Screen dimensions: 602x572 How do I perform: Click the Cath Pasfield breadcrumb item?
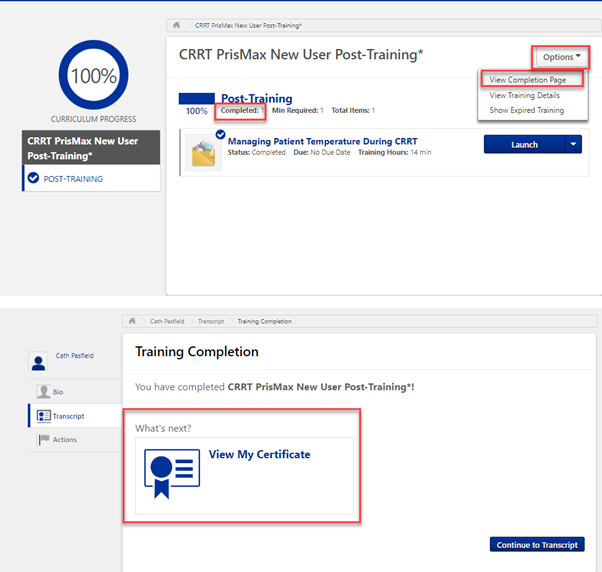tap(167, 321)
